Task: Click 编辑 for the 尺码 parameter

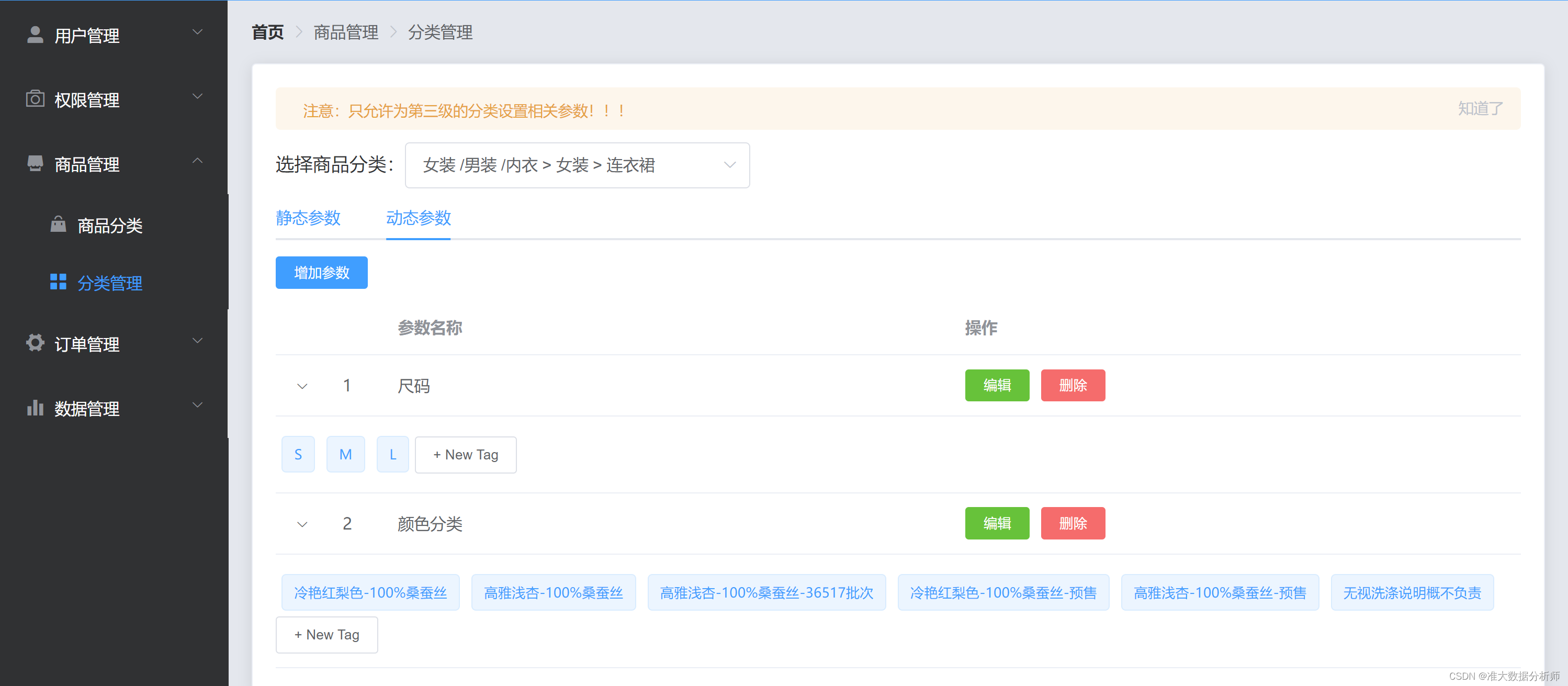Action: click(997, 385)
